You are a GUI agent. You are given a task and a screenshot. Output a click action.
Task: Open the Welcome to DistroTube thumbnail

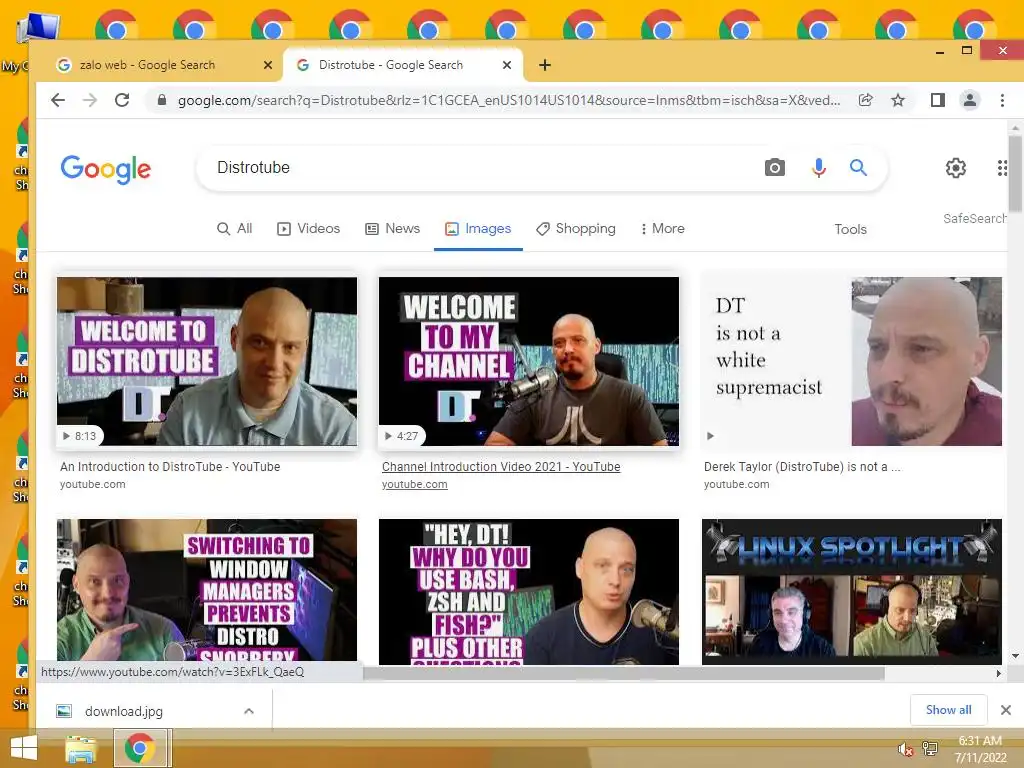[207, 361]
